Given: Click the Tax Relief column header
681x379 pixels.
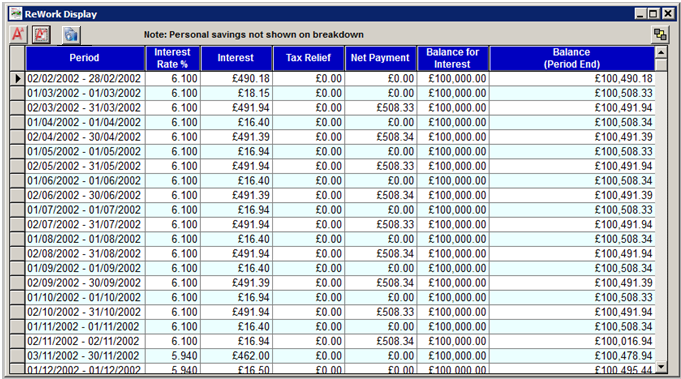Looking at the screenshot, I should 308,58.
